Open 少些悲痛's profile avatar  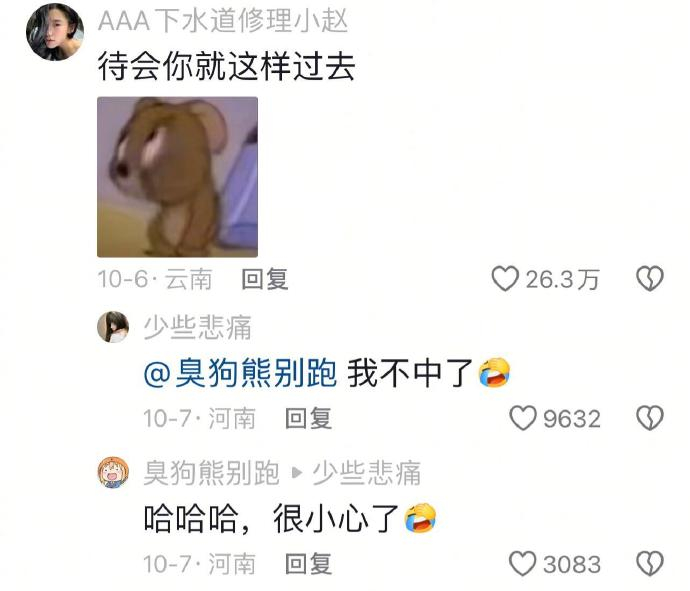pos(113,327)
